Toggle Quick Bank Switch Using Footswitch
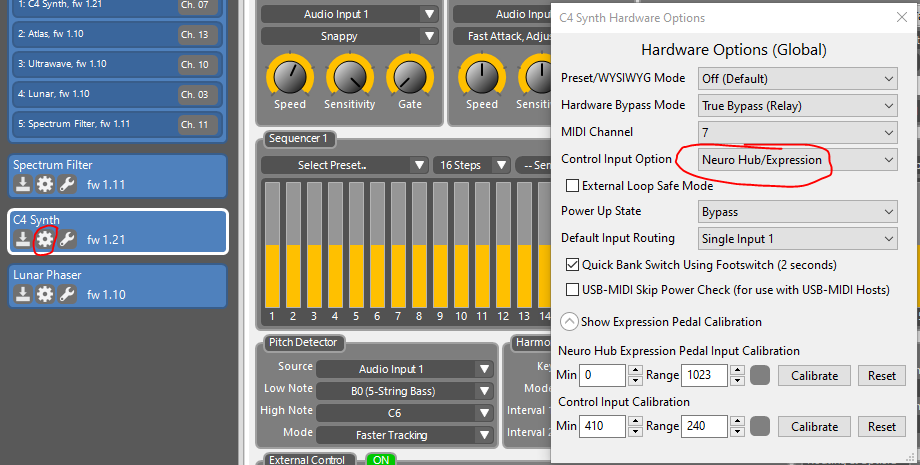The image size is (920, 465). point(572,264)
